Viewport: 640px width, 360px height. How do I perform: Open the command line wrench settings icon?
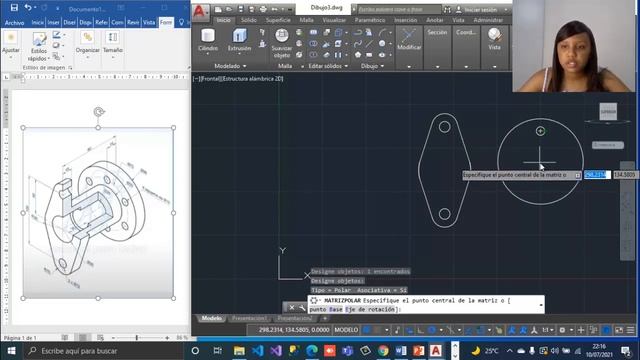[302, 307]
